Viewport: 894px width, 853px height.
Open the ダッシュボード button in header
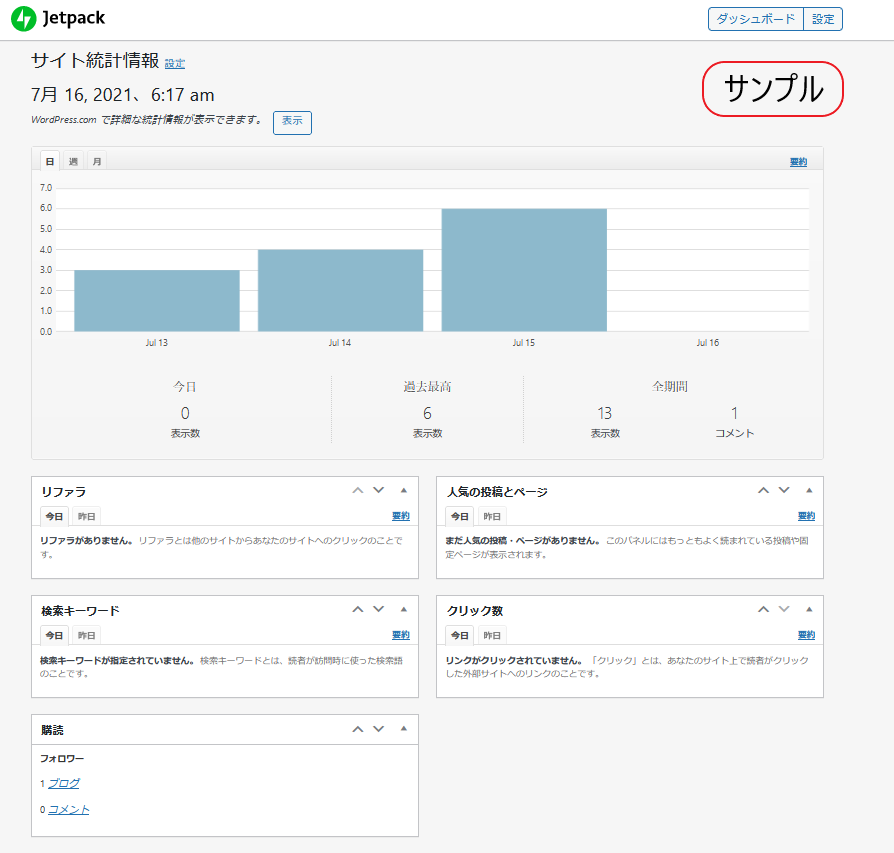coord(755,19)
